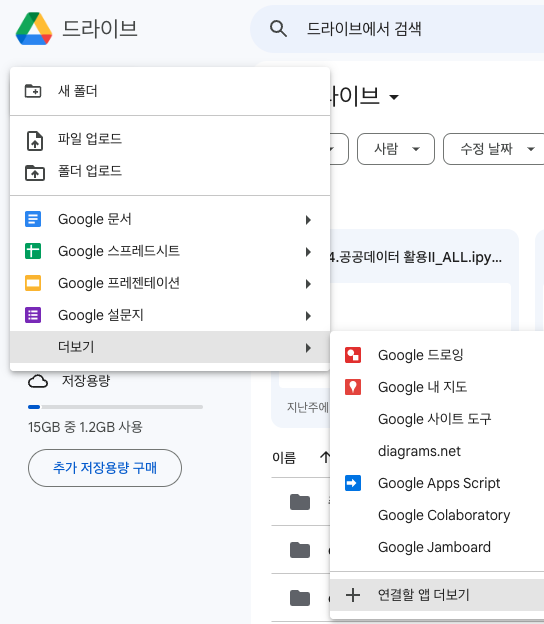Click the Google 문서 blue docs icon

click(x=33, y=219)
